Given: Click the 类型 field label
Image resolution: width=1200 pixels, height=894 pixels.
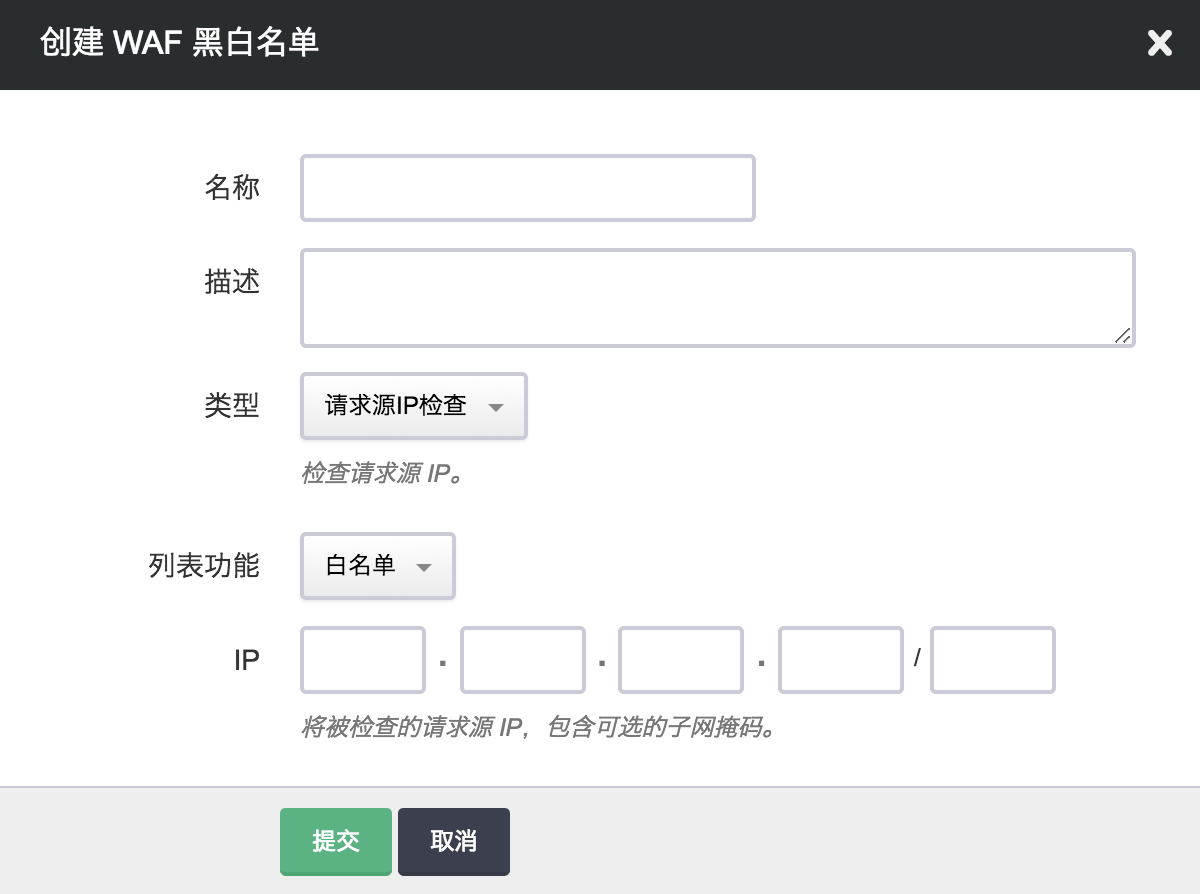Looking at the screenshot, I should 232,406.
